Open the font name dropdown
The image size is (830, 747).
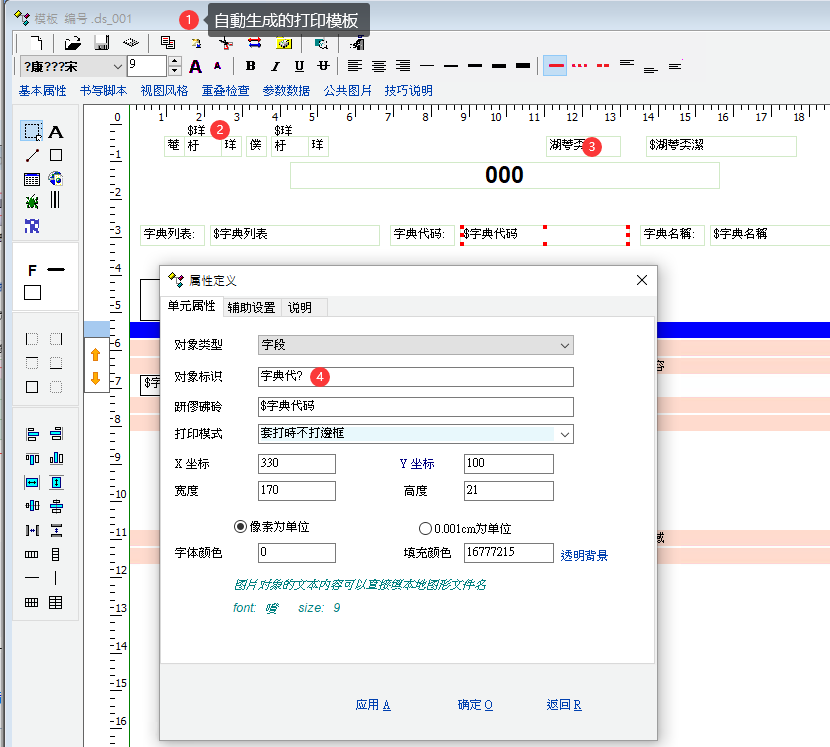pyautogui.click(x=117, y=66)
